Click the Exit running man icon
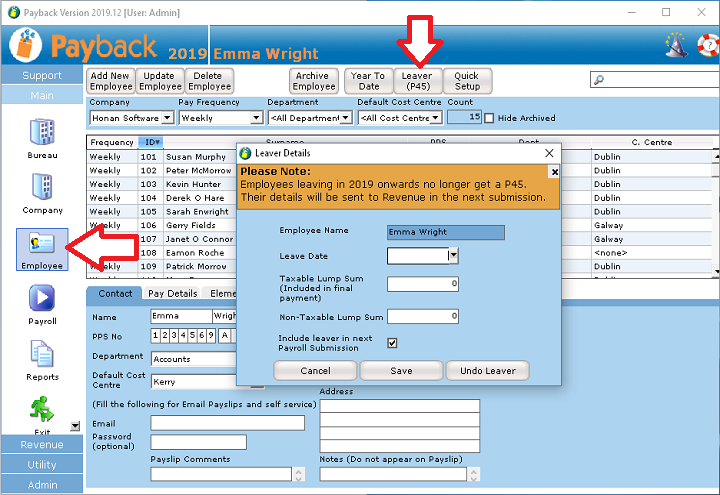The image size is (720, 495). pyautogui.click(x=42, y=409)
